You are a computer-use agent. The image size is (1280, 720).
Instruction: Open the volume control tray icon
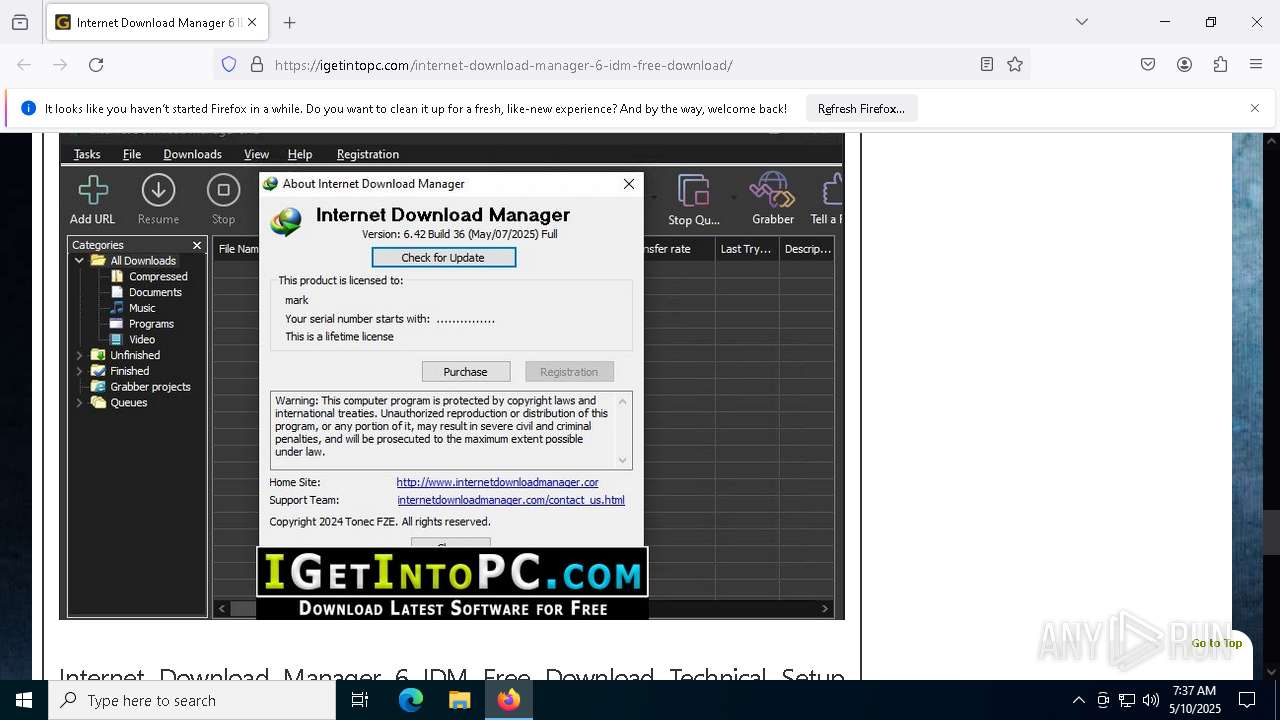[1151, 700]
